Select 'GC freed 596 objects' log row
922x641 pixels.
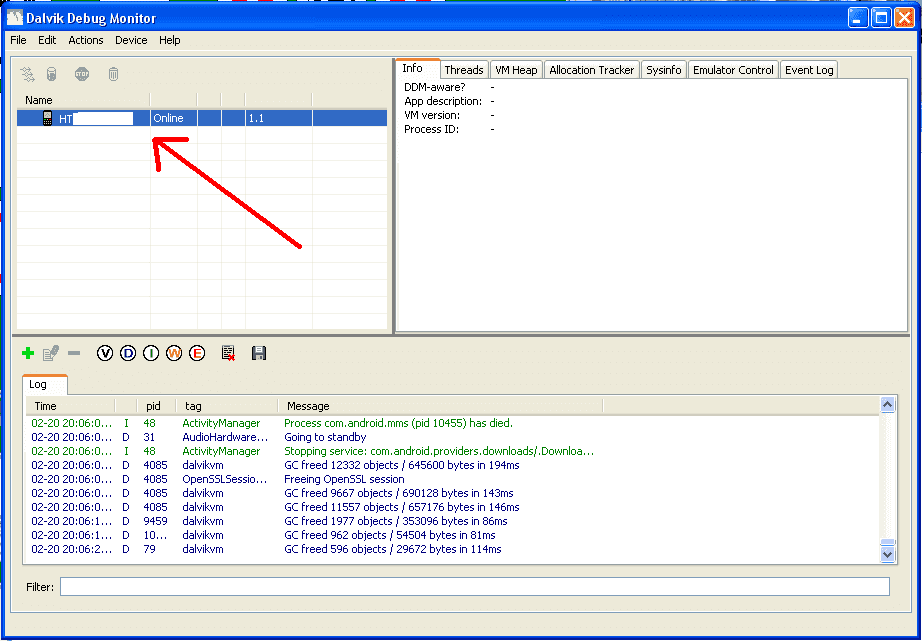click(453, 549)
